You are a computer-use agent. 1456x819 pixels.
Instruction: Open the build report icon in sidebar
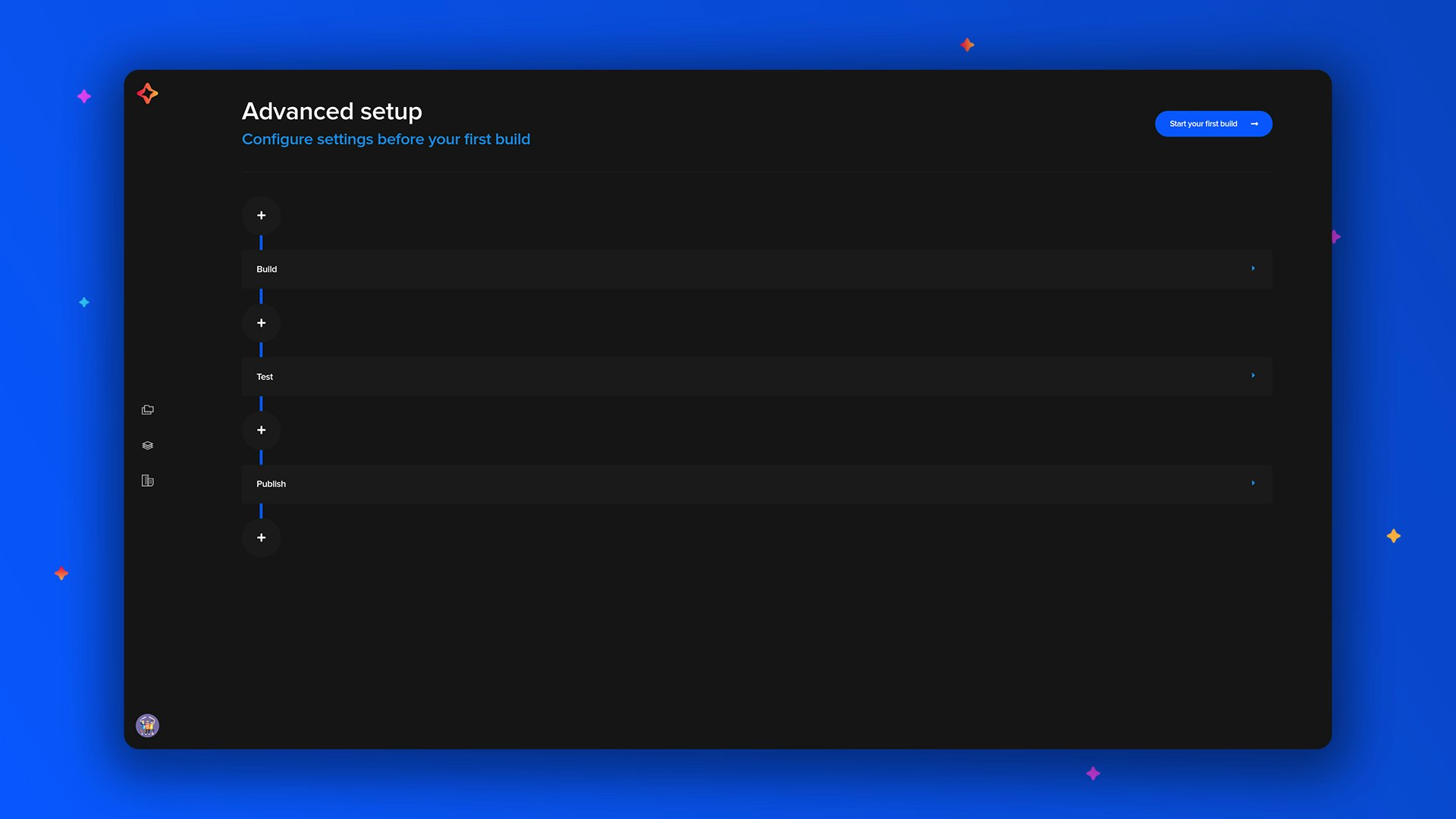tap(147, 481)
